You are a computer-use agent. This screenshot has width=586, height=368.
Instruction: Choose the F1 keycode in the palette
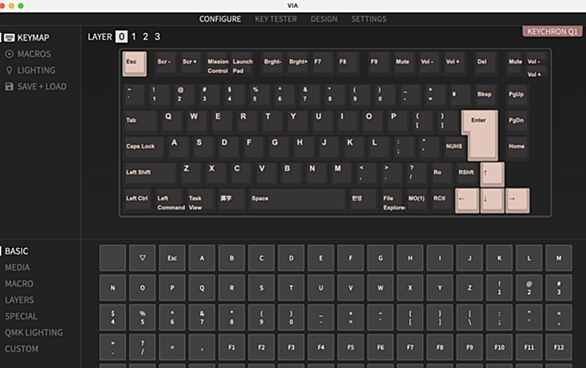point(232,347)
